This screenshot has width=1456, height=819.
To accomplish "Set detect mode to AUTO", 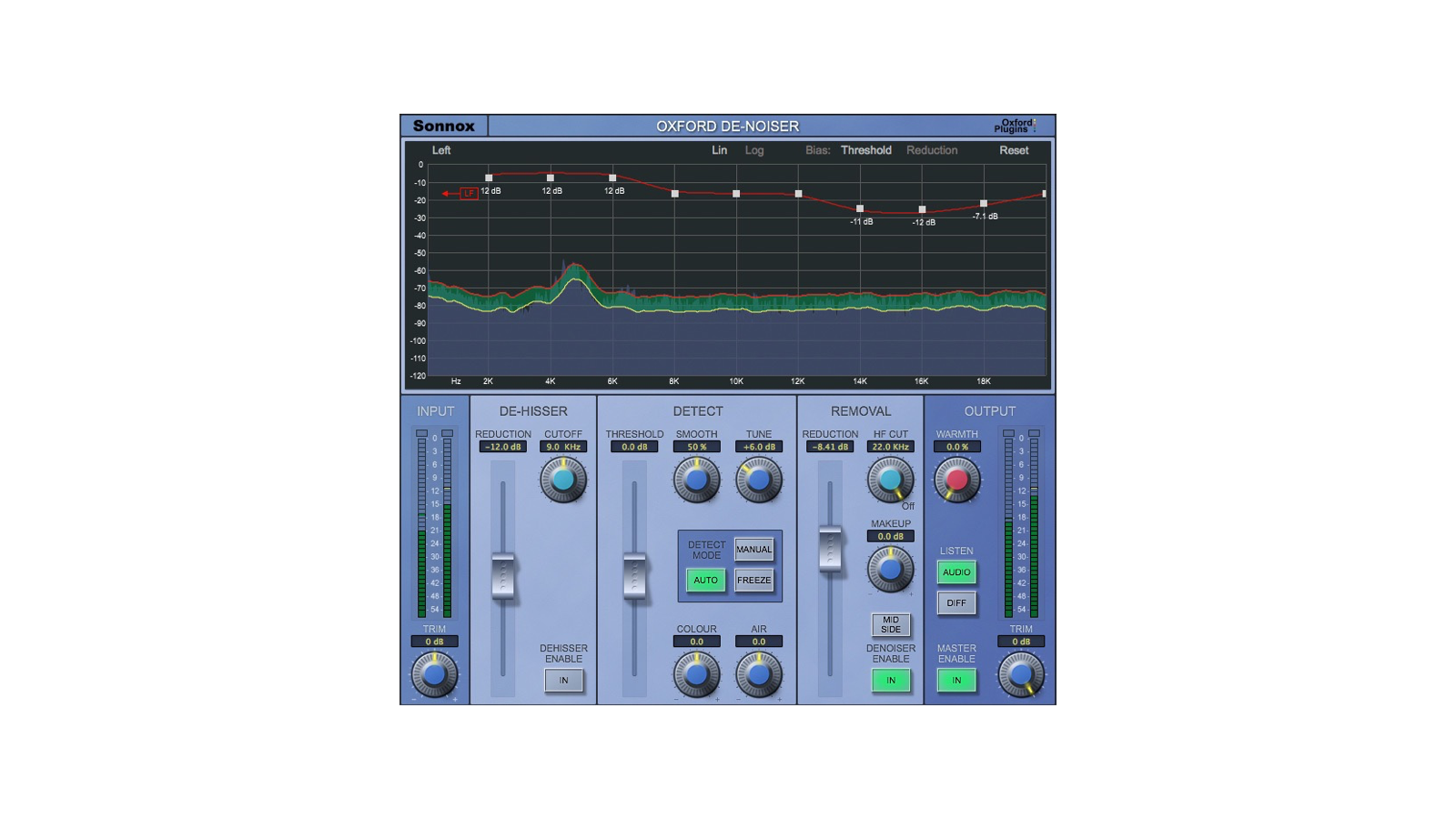I will 705,580.
